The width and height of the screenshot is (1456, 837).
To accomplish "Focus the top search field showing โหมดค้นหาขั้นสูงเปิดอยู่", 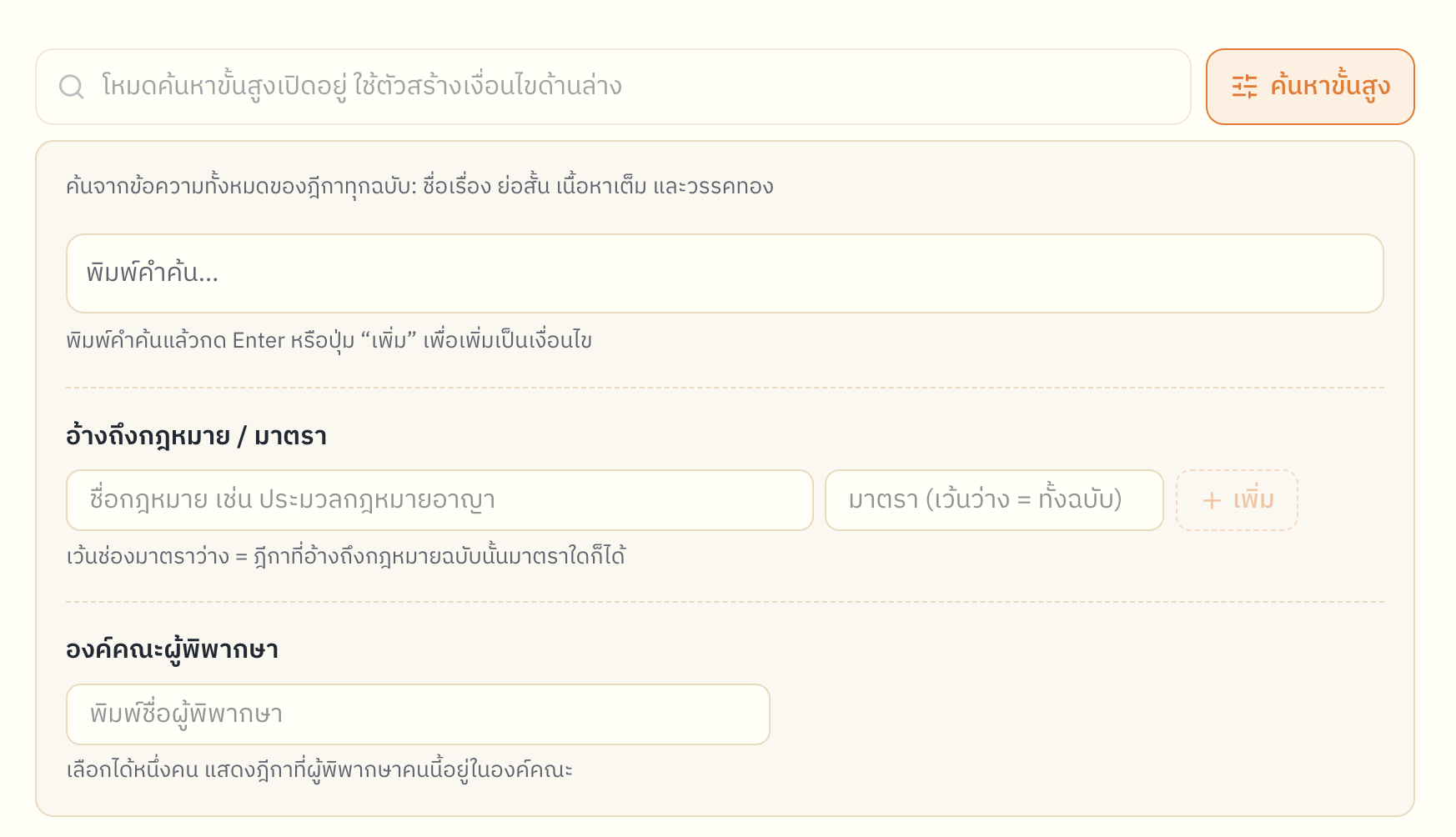I will (613, 87).
